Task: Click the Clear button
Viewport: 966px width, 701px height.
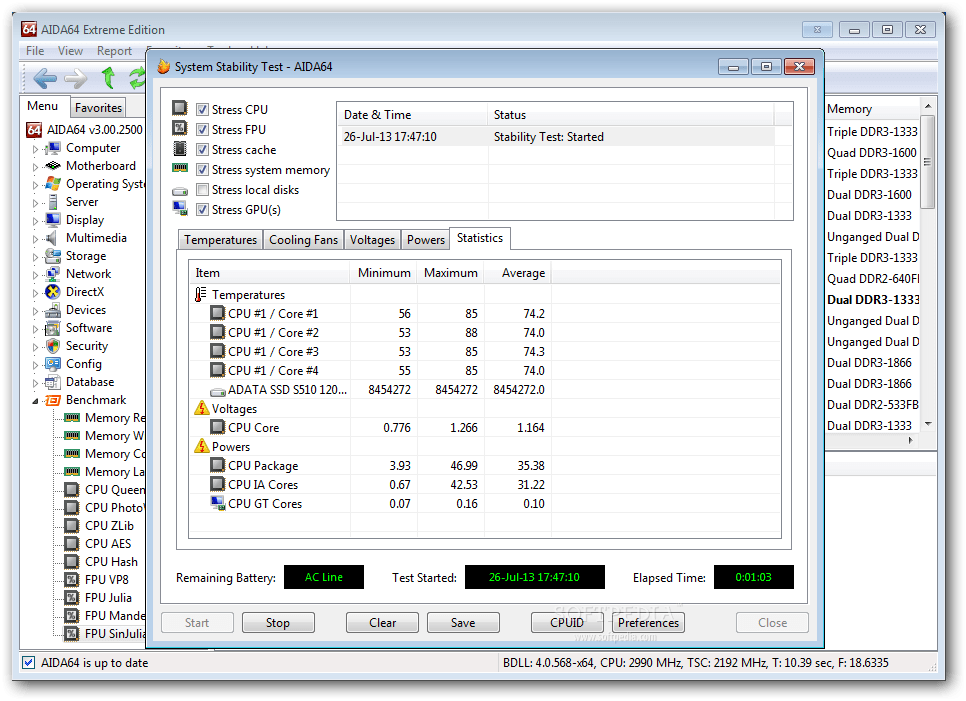Action: pos(383,623)
